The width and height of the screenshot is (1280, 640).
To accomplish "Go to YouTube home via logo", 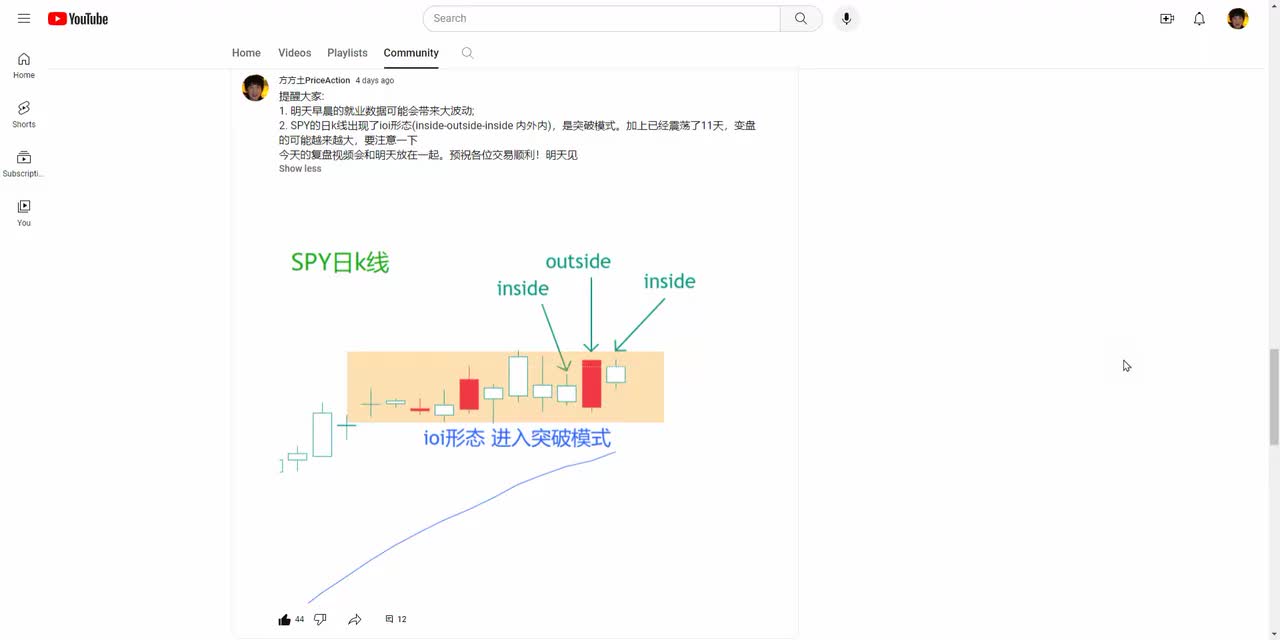I will [x=77, y=19].
